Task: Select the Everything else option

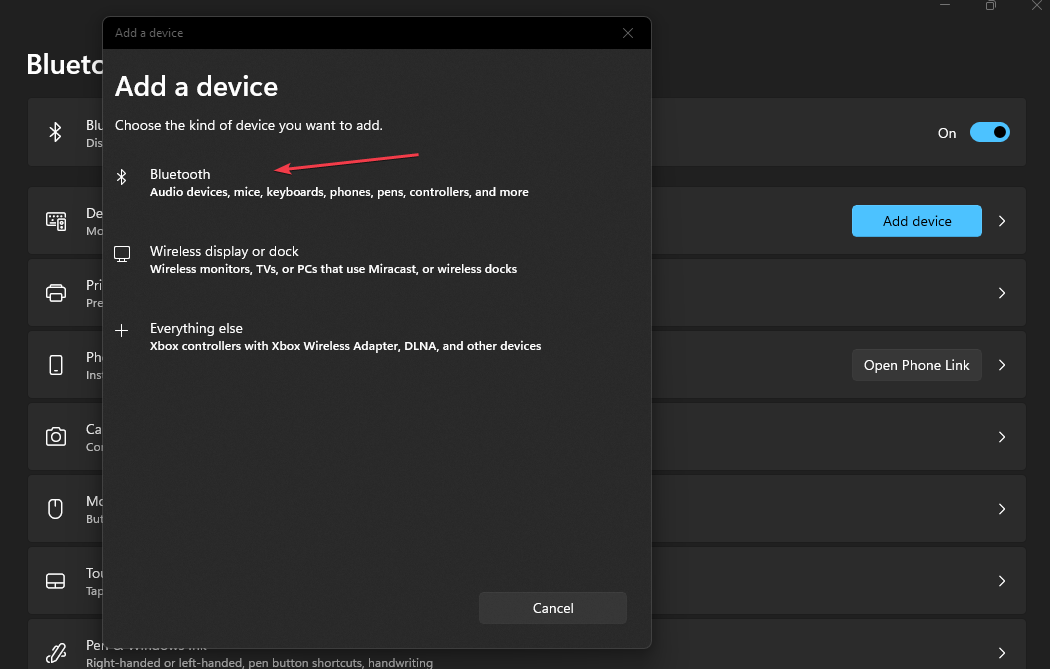Action: (x=376, y=337)
